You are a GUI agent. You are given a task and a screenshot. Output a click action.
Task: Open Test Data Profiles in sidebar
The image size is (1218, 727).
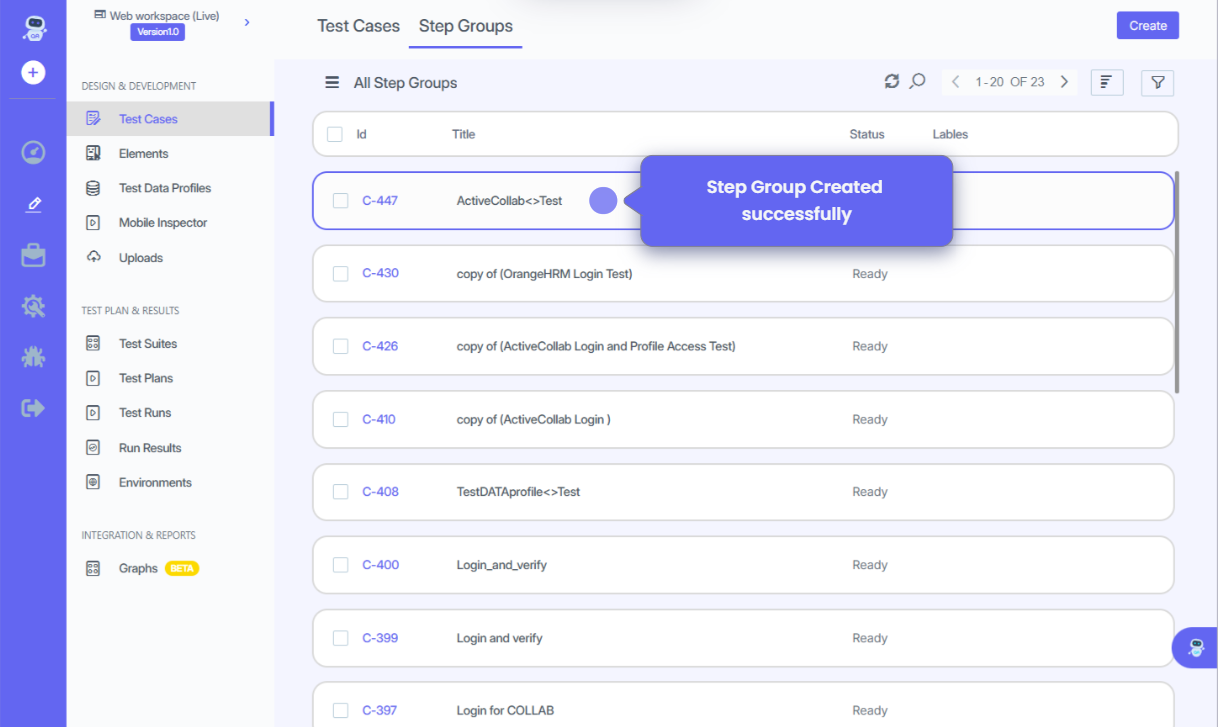click(x=164, y=188)
